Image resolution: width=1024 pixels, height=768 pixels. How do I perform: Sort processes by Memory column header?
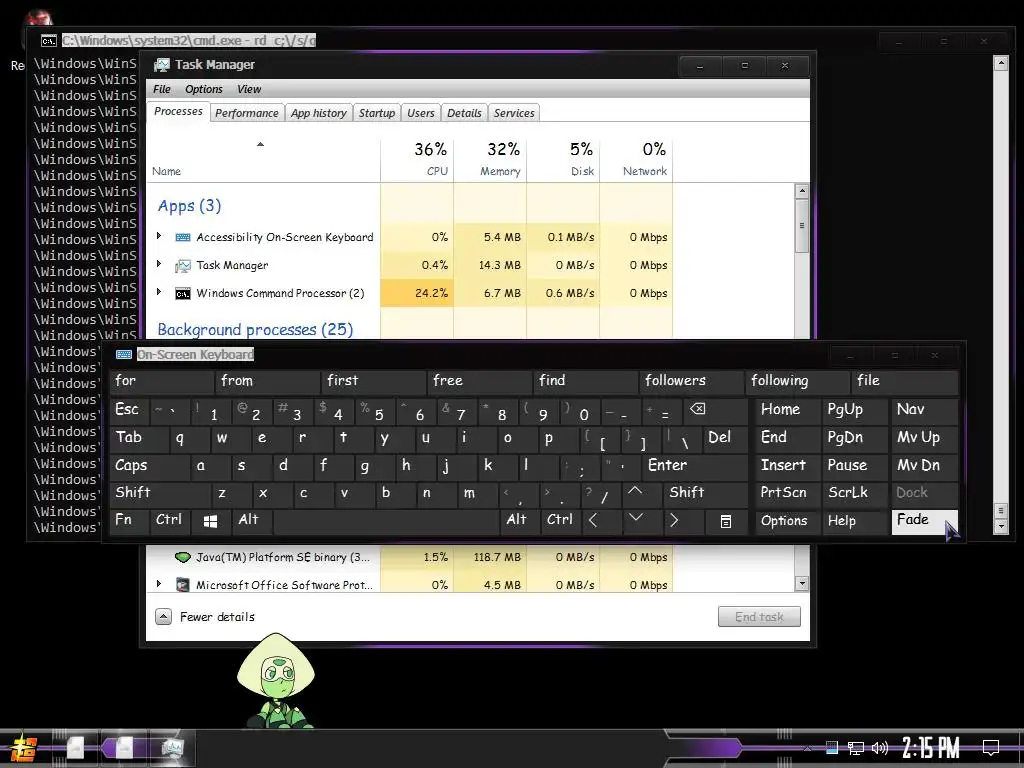pos(490,159)
